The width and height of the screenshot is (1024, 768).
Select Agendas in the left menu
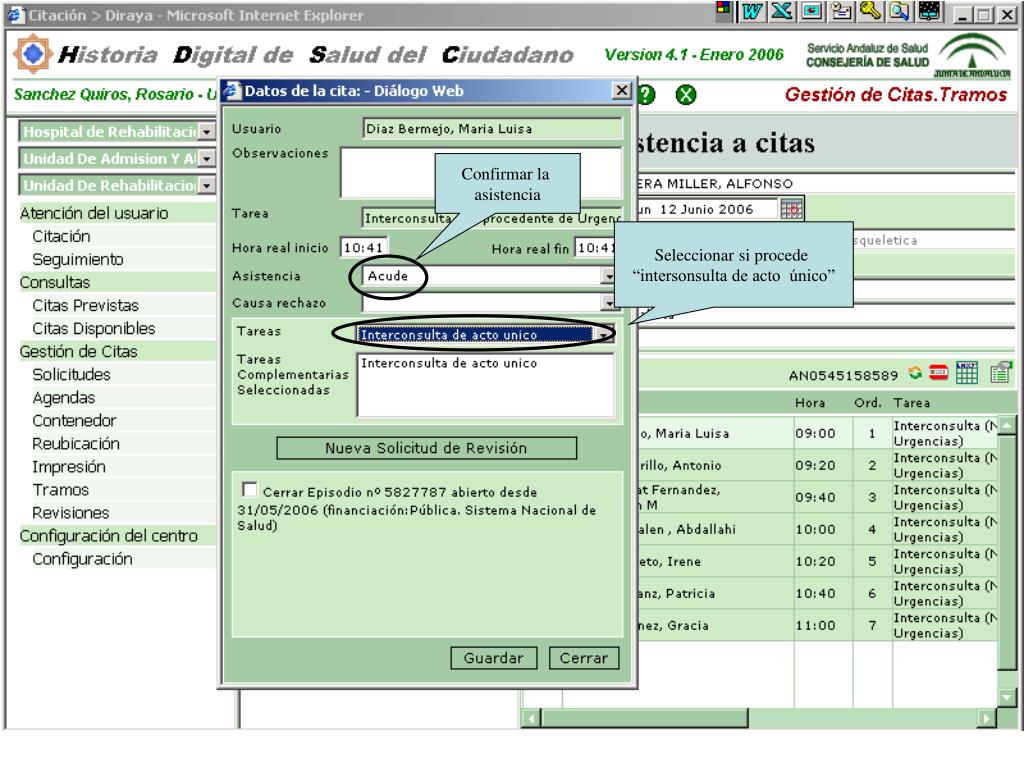65,397
